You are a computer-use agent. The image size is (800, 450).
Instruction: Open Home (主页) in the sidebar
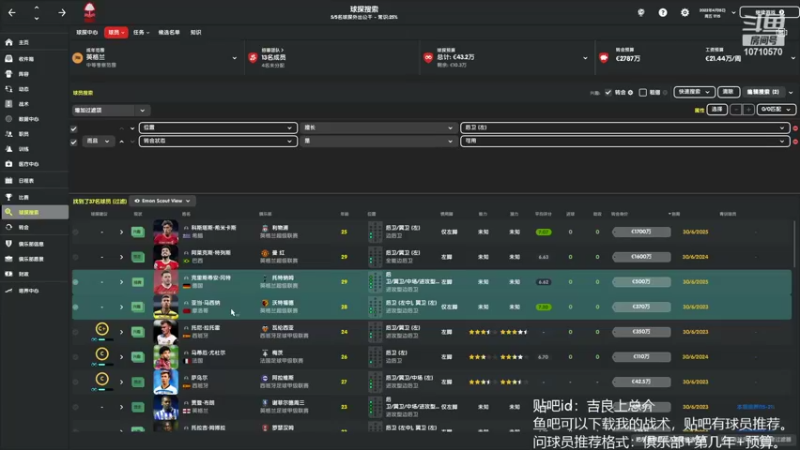[x=34, y=42]
